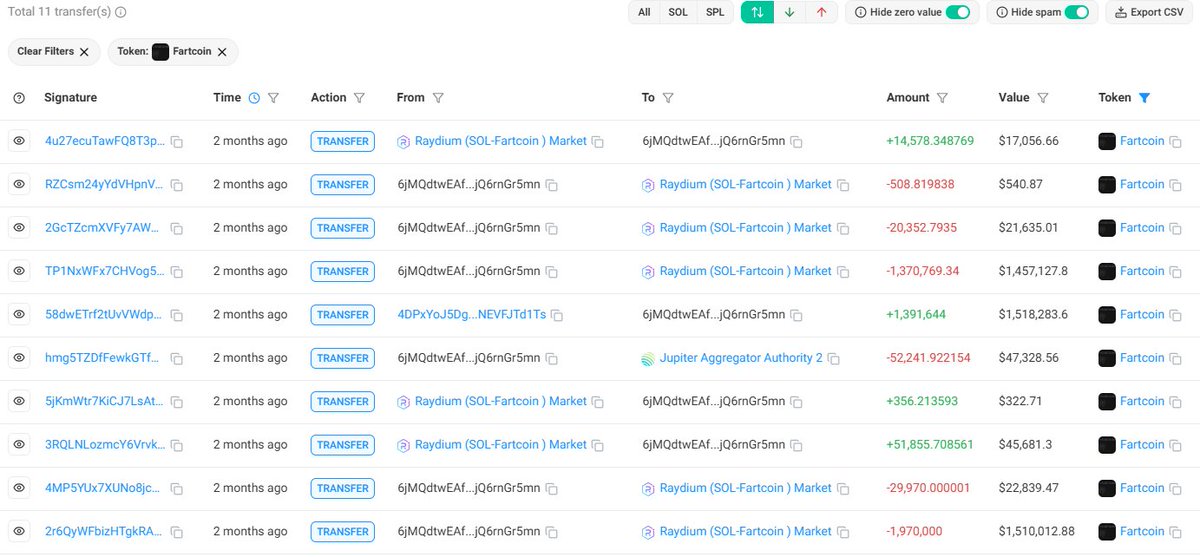Image resolution: width=1200 pixels, height=557 pixels.
Task: Copy Raydium Market From address in 3RQLNLozmcY6Vrvk row
Action: (598, 445)
